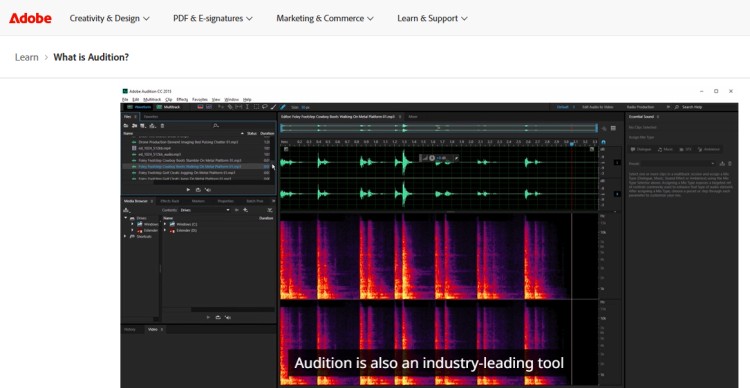Assign Dialogue mix type
The image size is (750, 388).
point(642,149)
